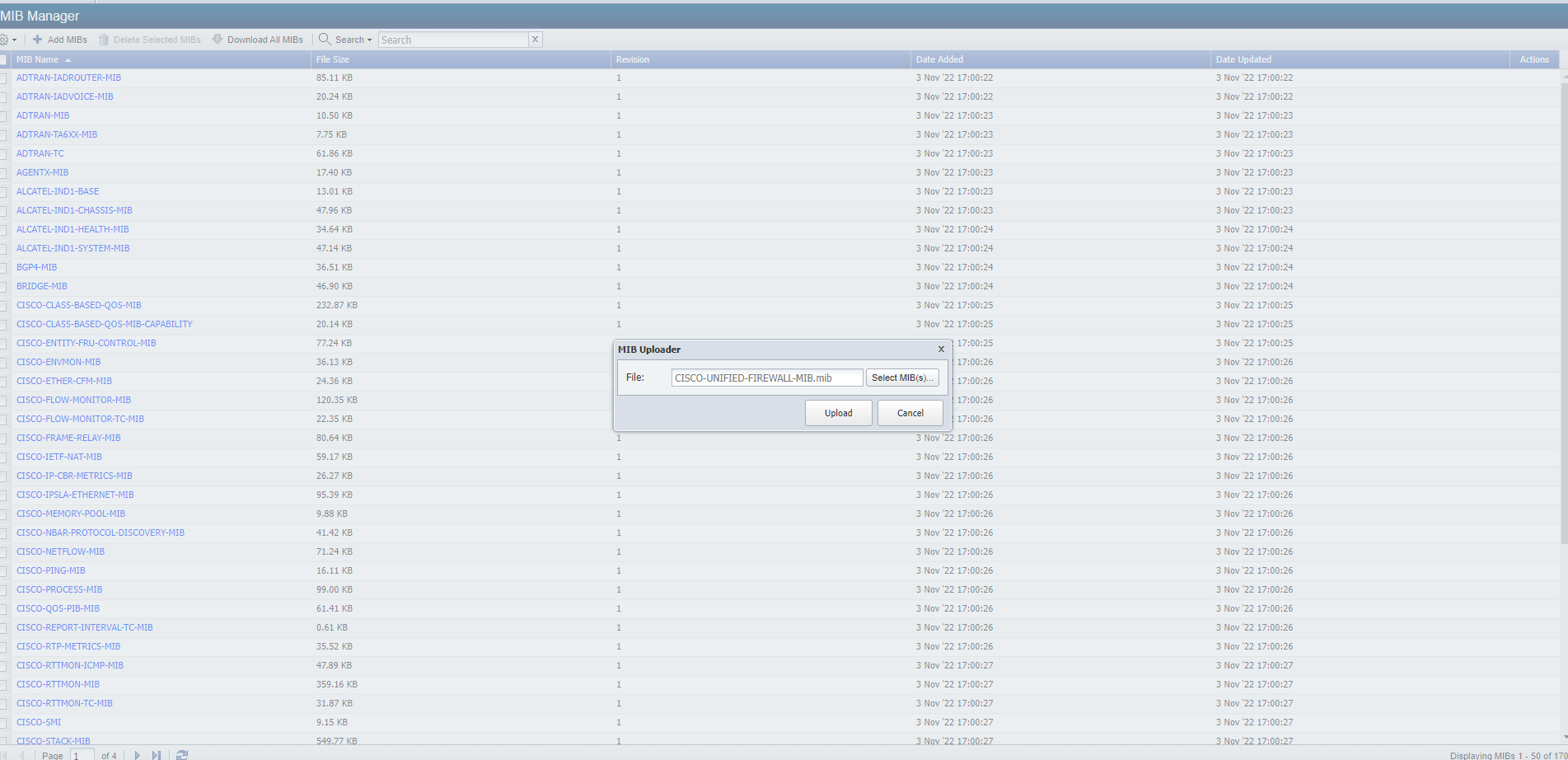Click the 549.77 KB file size cell

[x=337, y=741]
